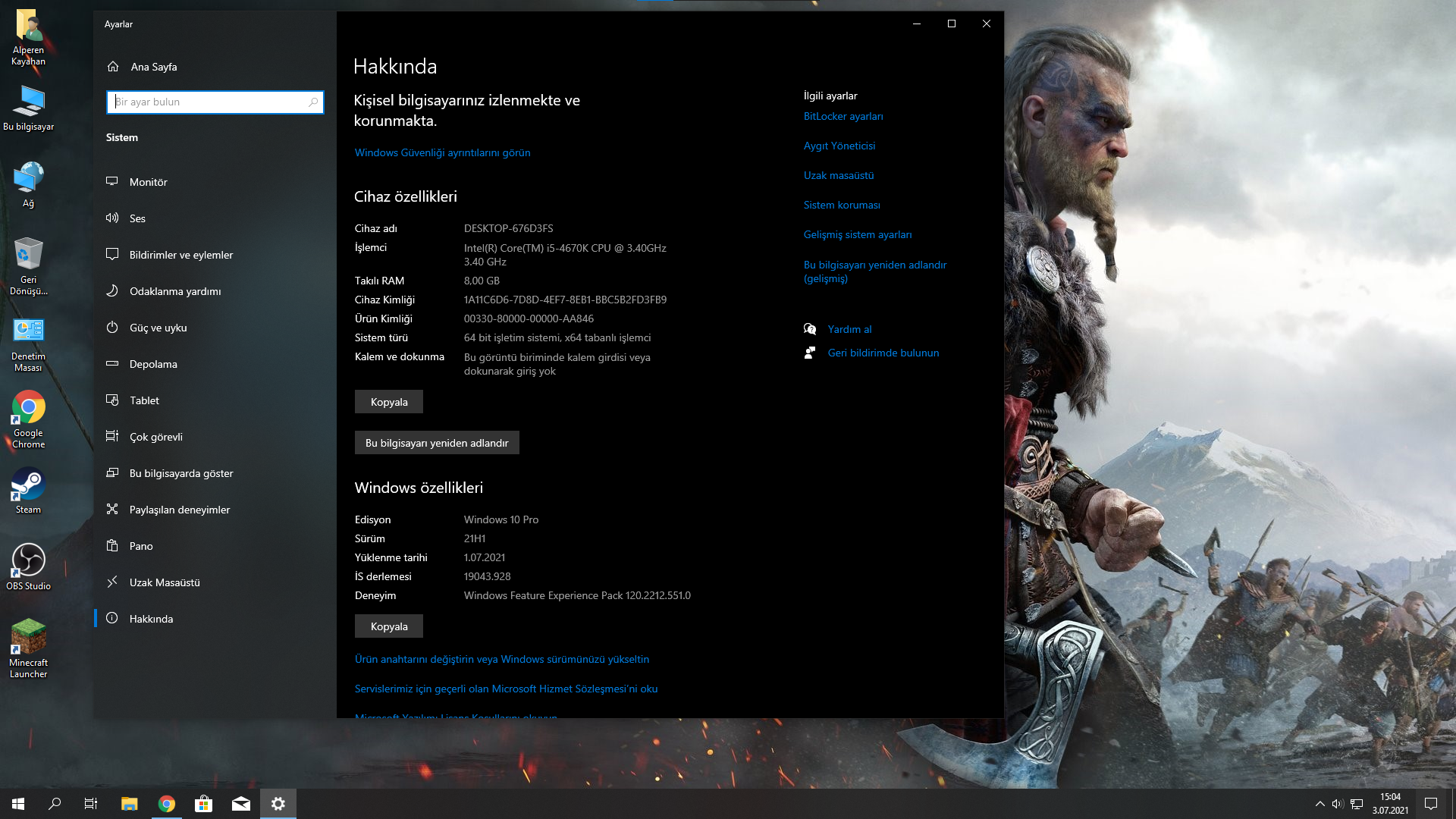The height and width of the screenshot is (819, 1456).
Task: Click 'Bu bilgisayarı yeniden adlandır' button
Action: click(x=437, y=443)
